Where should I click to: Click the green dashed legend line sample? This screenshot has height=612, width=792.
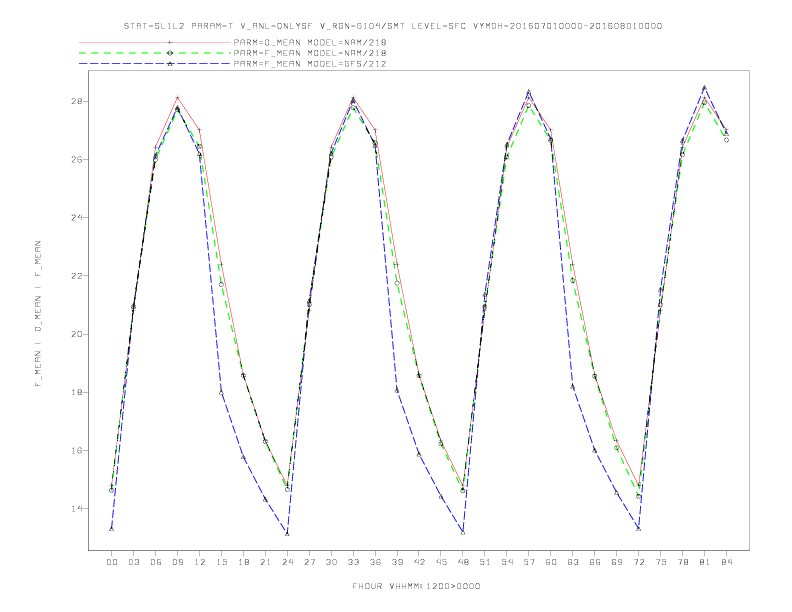click(x=155, y=53)
